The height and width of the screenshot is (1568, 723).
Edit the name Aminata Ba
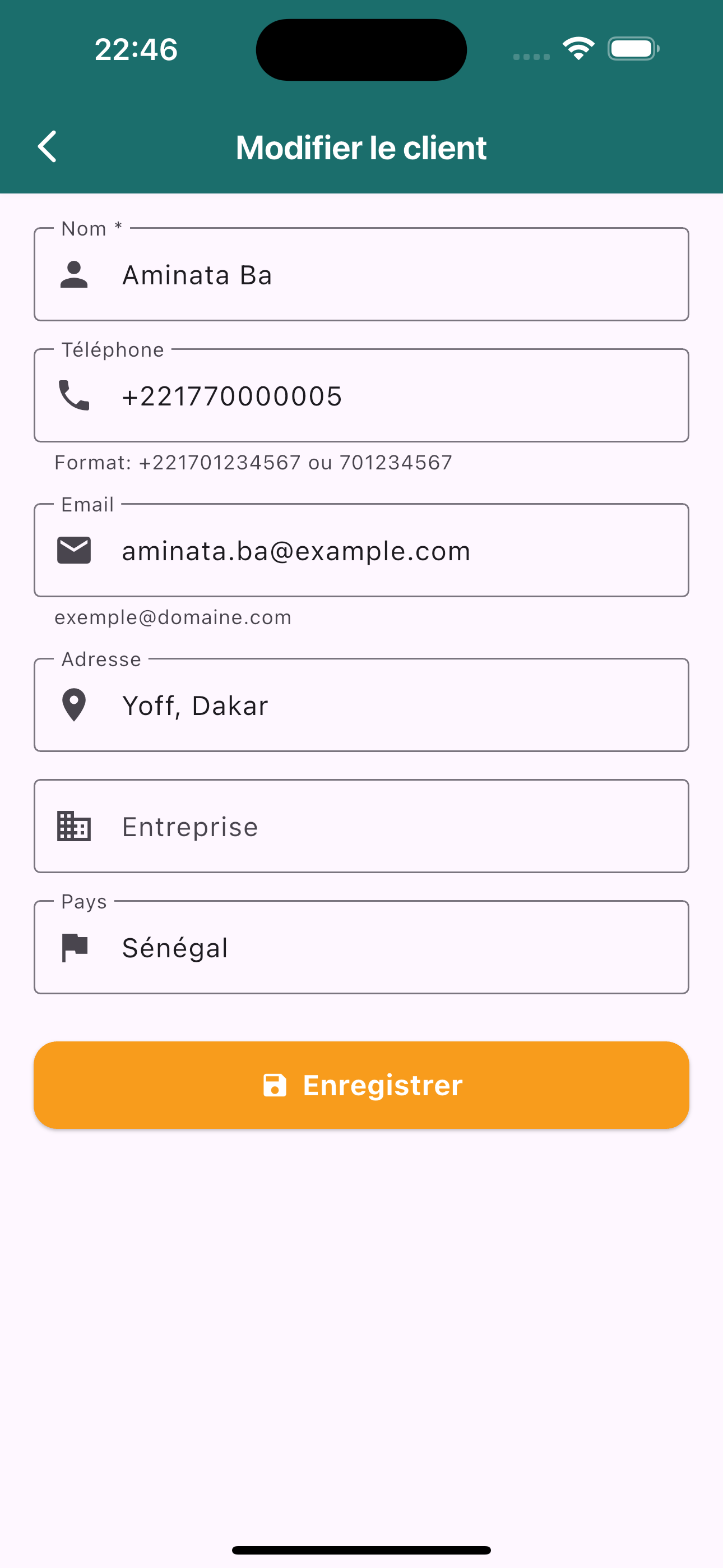197,275
